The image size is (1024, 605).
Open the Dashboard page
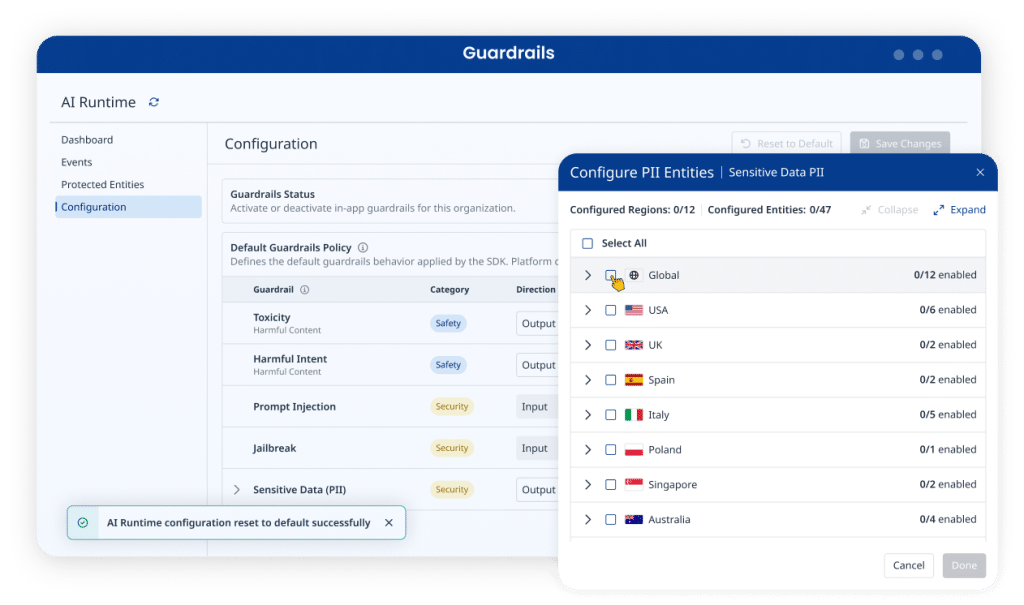pos(87,140)
